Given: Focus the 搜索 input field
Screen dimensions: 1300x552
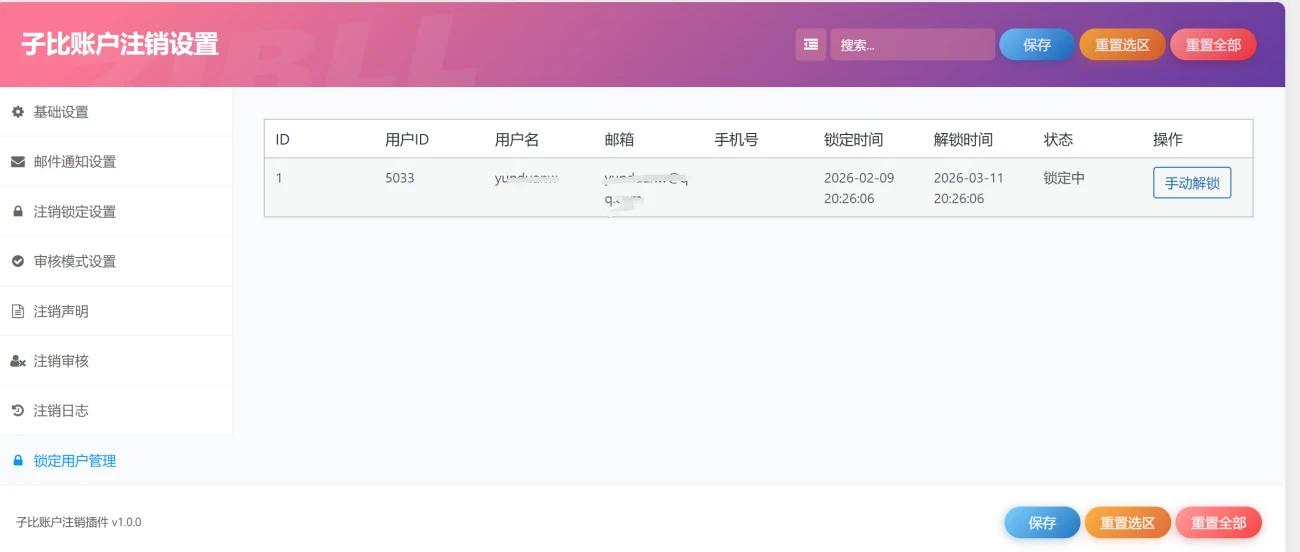Looking at the screenshot, I should tap(912, 45).
